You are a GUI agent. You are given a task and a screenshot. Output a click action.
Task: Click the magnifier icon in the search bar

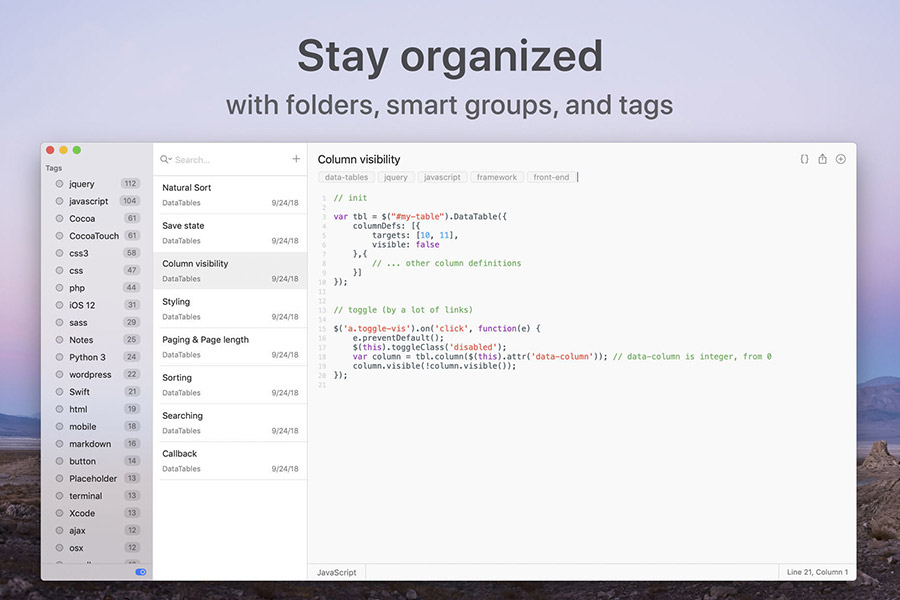tap(164, 158)
